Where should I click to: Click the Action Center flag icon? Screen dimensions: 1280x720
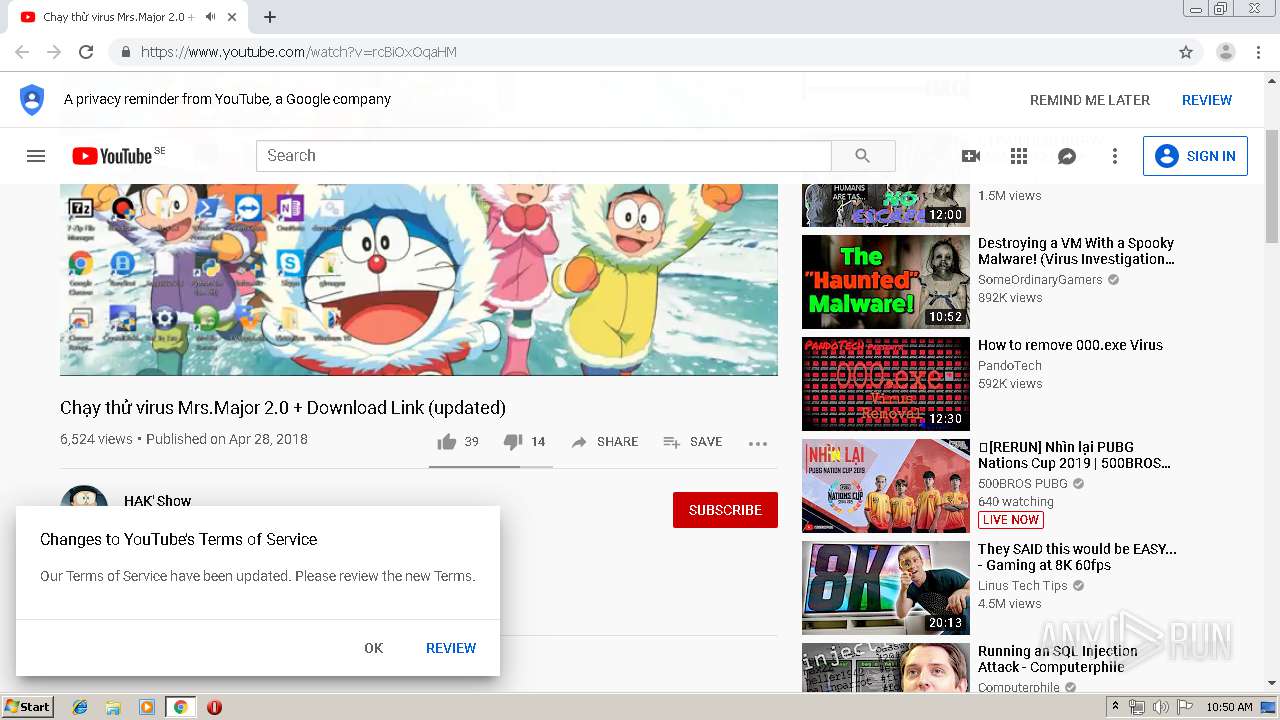[1185, 707]
